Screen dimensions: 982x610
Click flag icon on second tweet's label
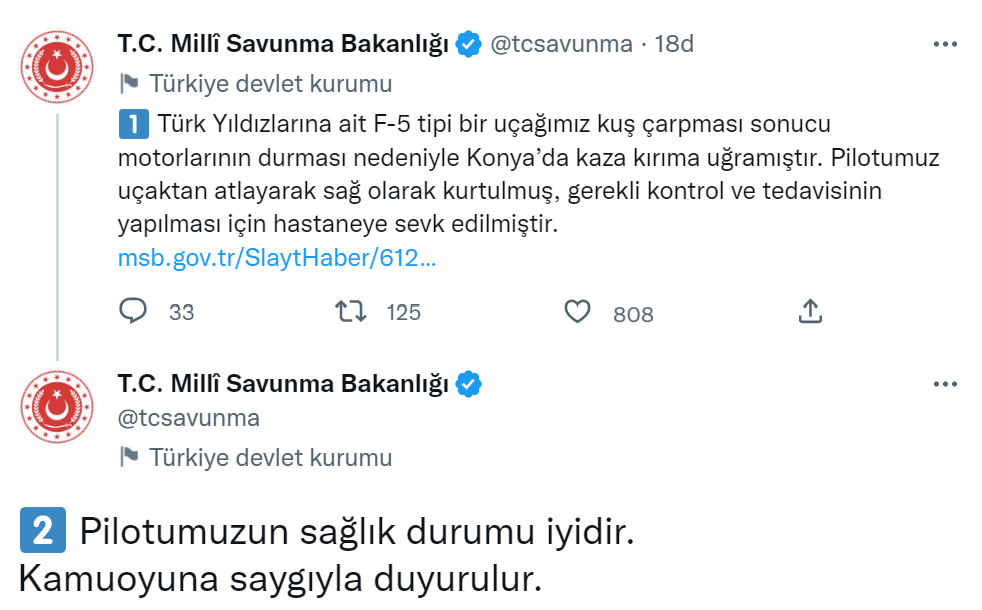[x=129, y=457]
